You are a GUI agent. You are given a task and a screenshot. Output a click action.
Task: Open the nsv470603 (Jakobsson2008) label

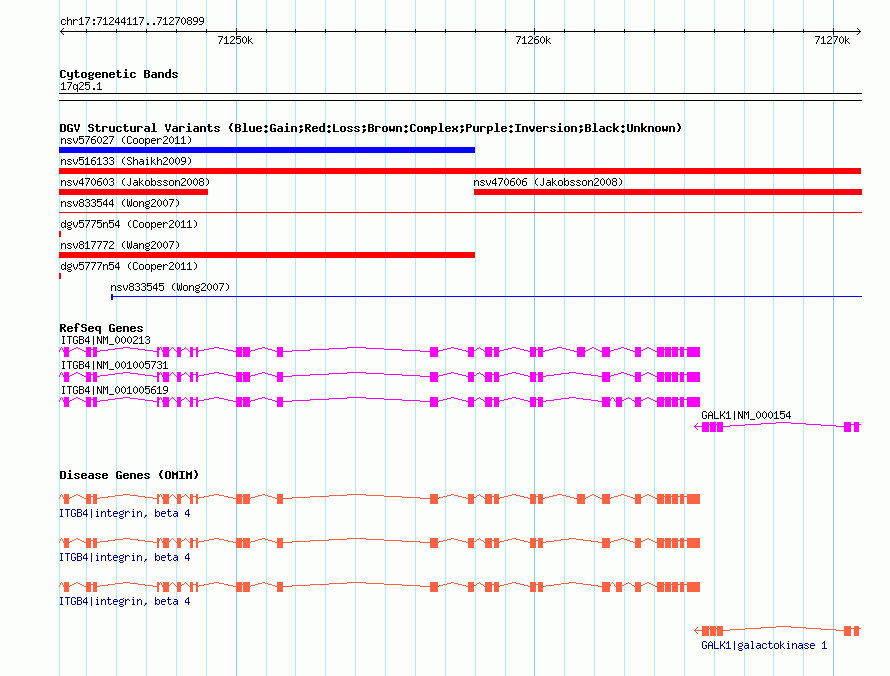point(135,182)
